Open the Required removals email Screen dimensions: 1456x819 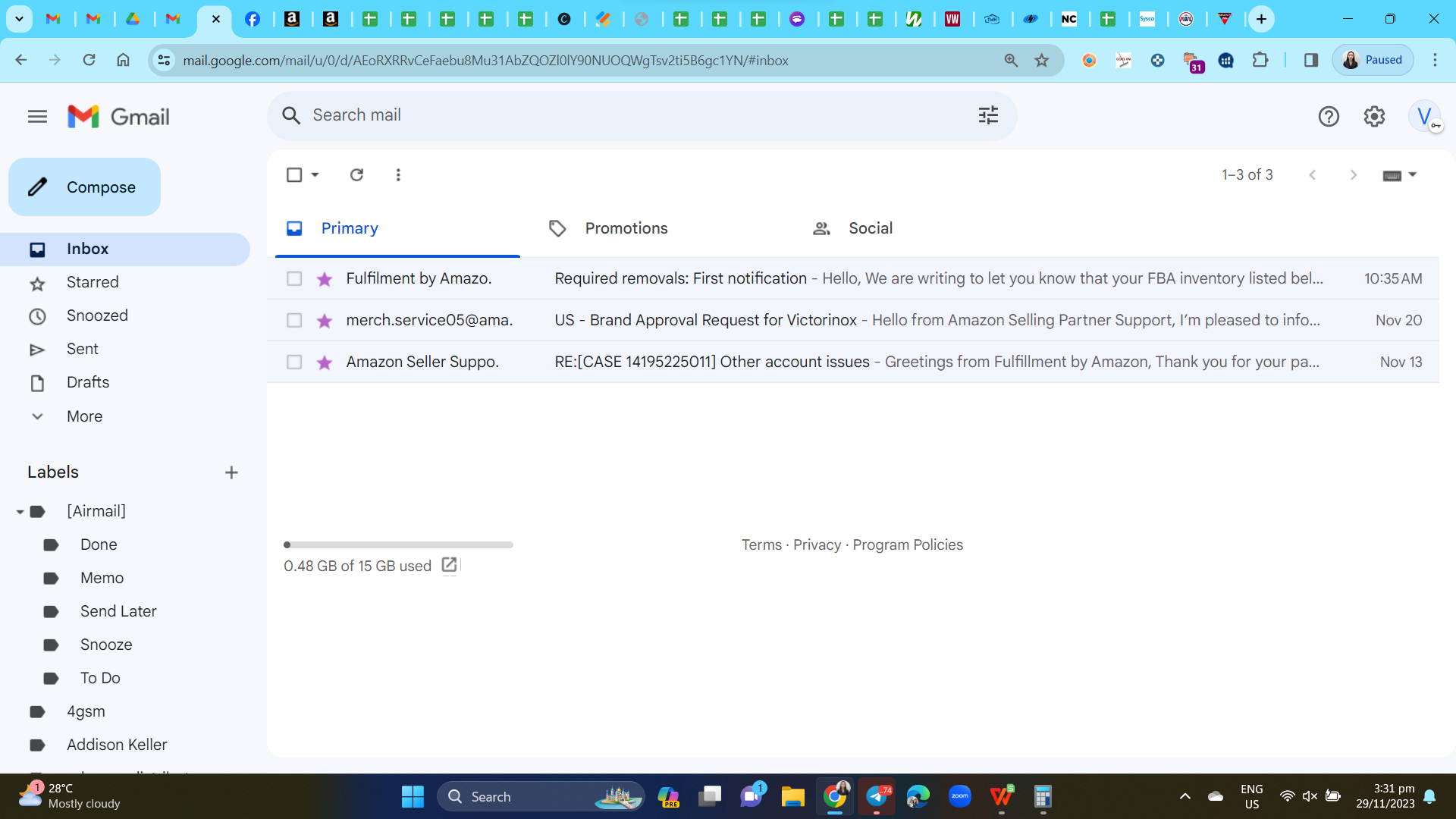[852, 279]
